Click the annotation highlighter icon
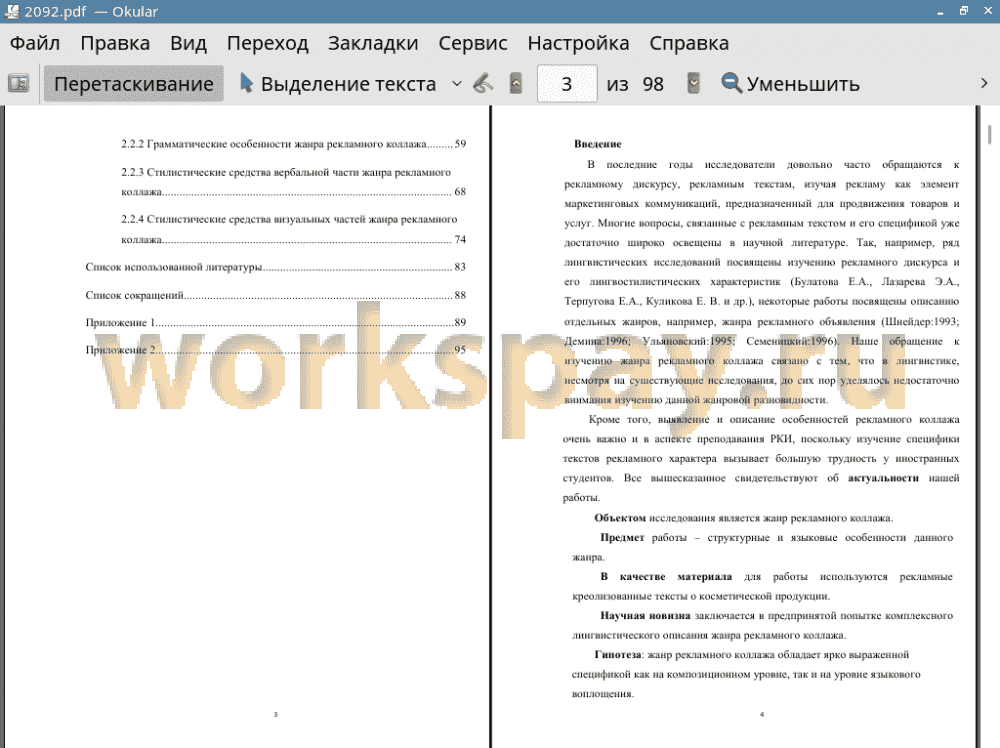The image size is (1000, 748). [x=483, y=84]
